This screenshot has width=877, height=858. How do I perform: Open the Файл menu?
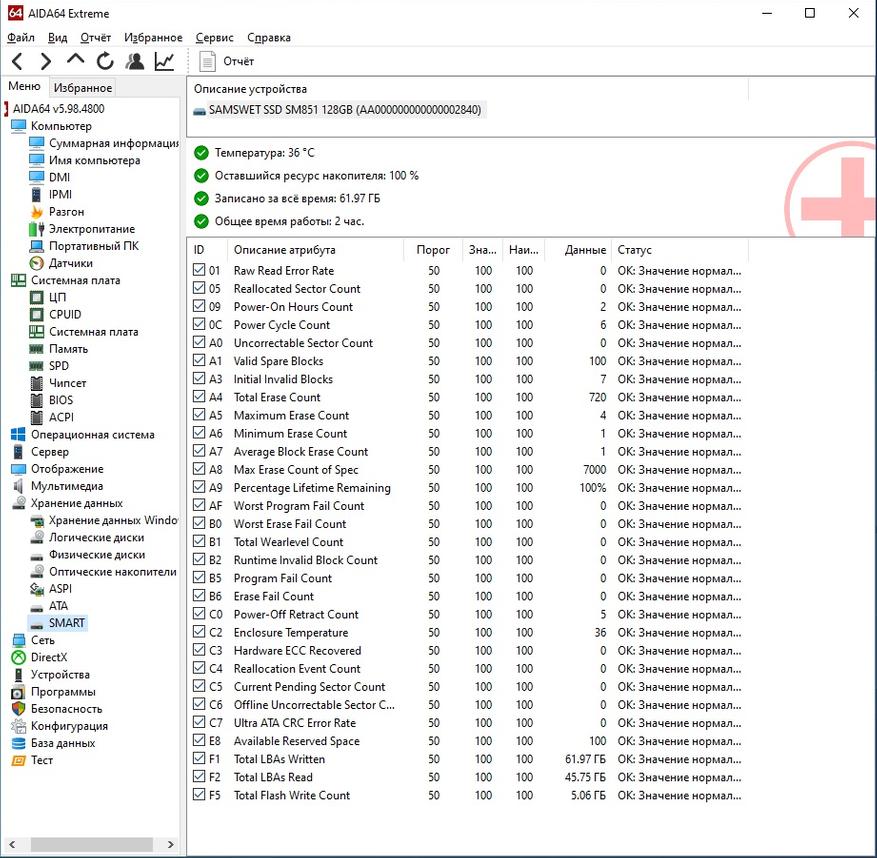tap(21, 37)
